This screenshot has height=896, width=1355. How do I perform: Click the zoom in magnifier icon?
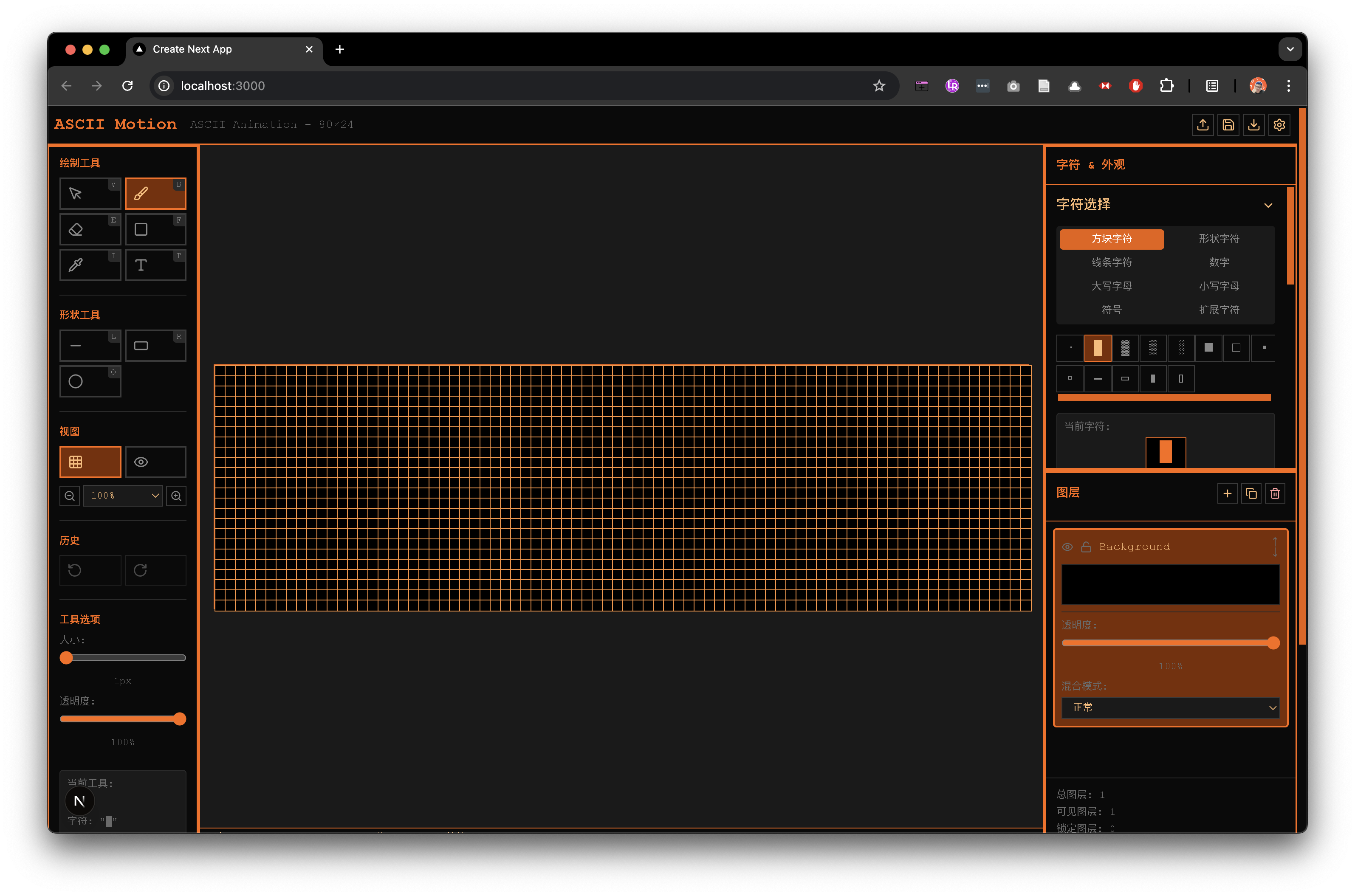(x=176, y=496)
